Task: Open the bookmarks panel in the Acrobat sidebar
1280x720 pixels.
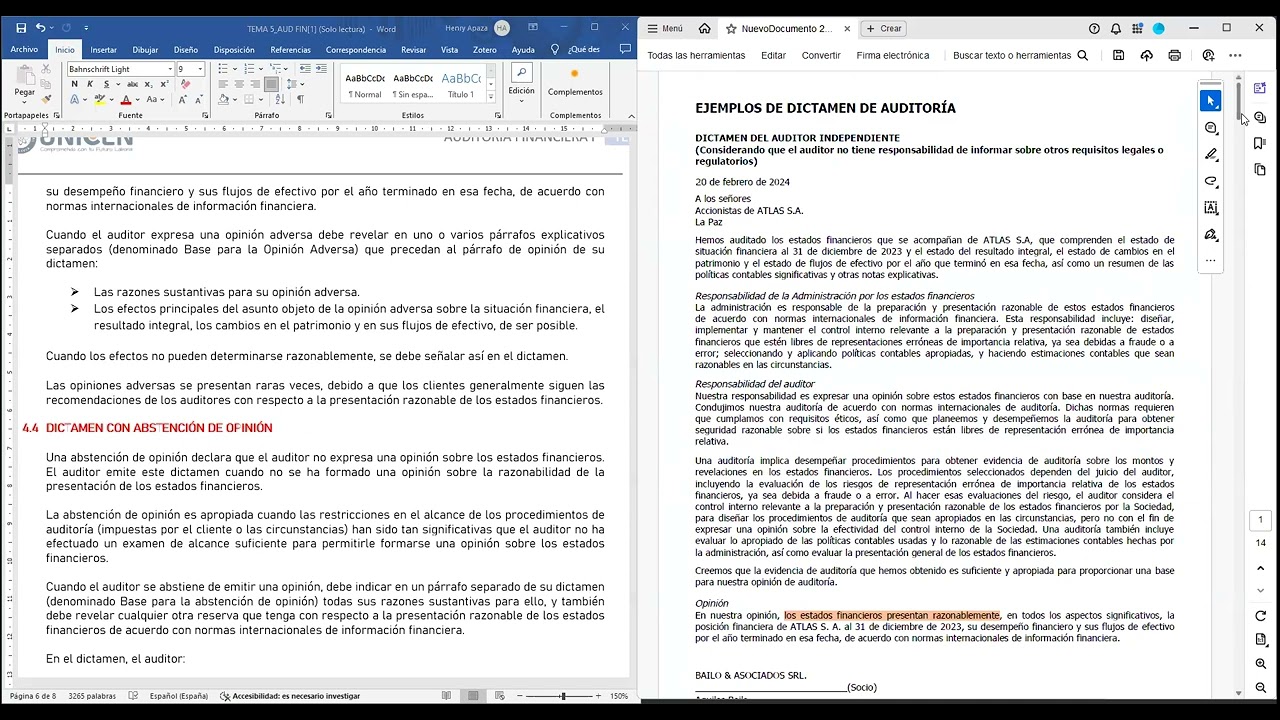Action: 1260,144
